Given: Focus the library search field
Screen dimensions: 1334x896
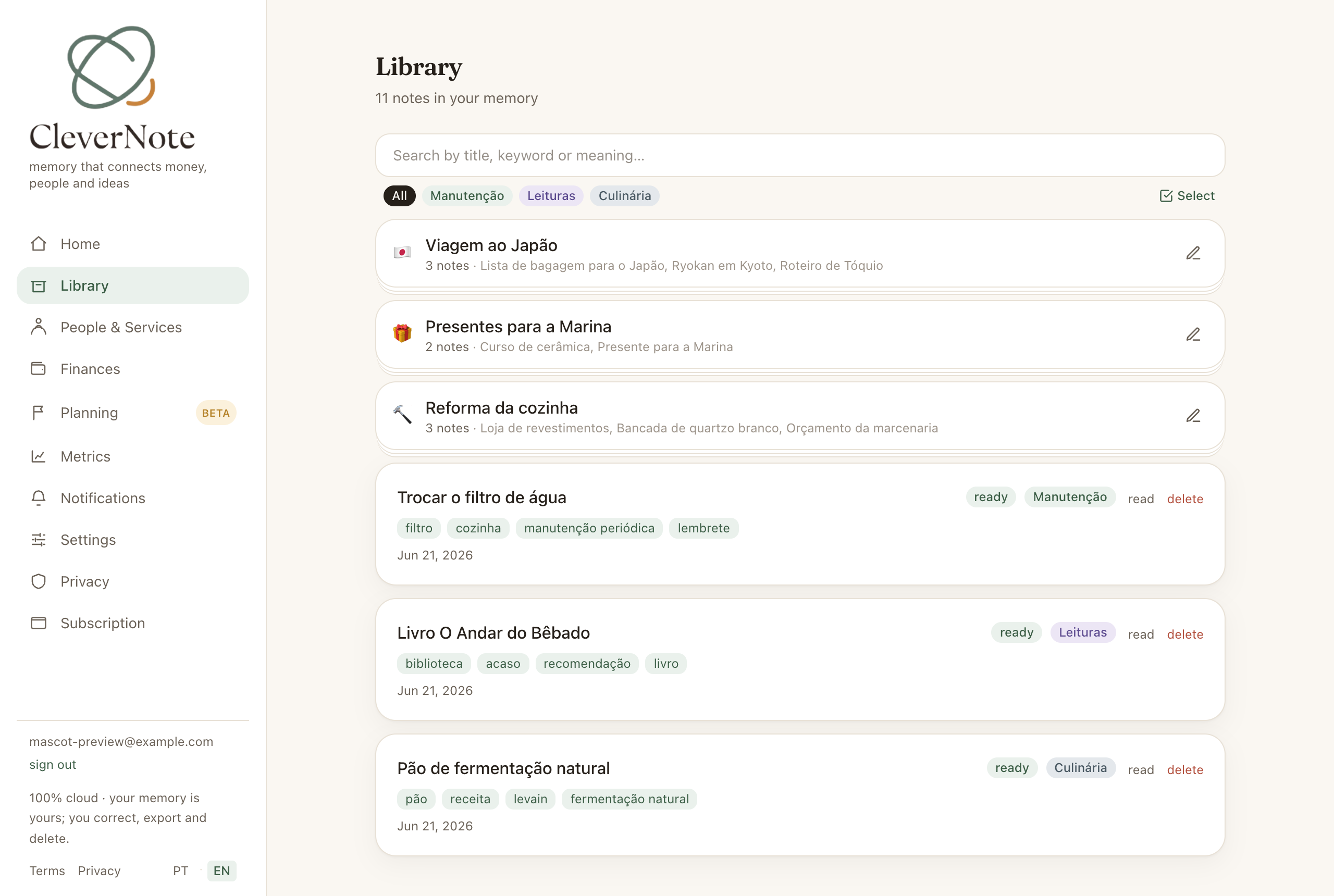Looking at the screenshot, I should tap(799, 155).
